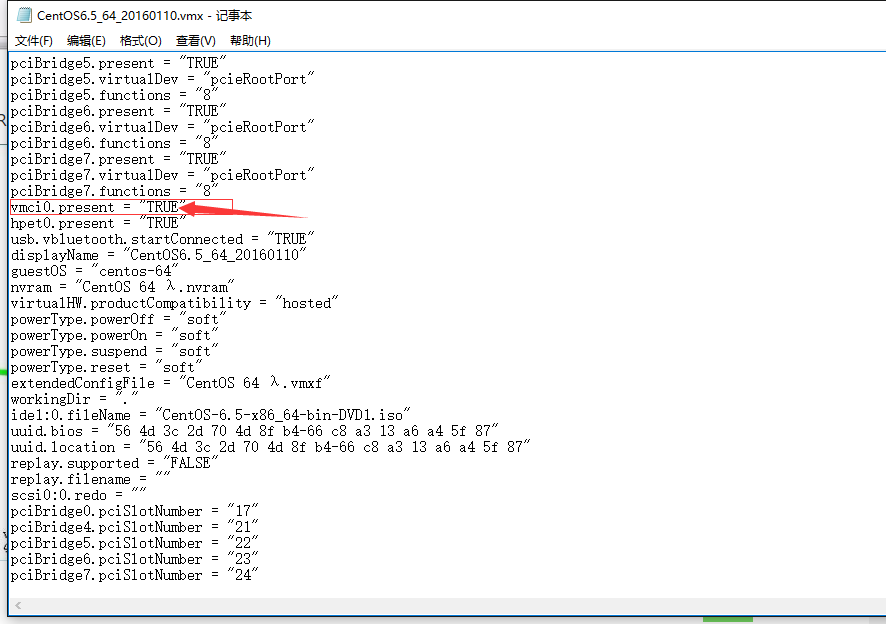Click the pciBridge5.functions = "8" line
886x624 pixels.
pos(114,96)
